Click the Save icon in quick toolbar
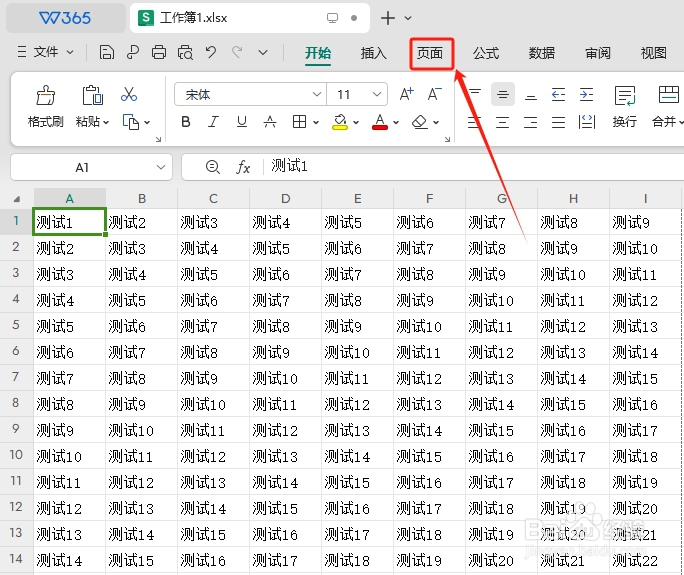The height and width of the screenshot is (575, 684). (106, 52)
